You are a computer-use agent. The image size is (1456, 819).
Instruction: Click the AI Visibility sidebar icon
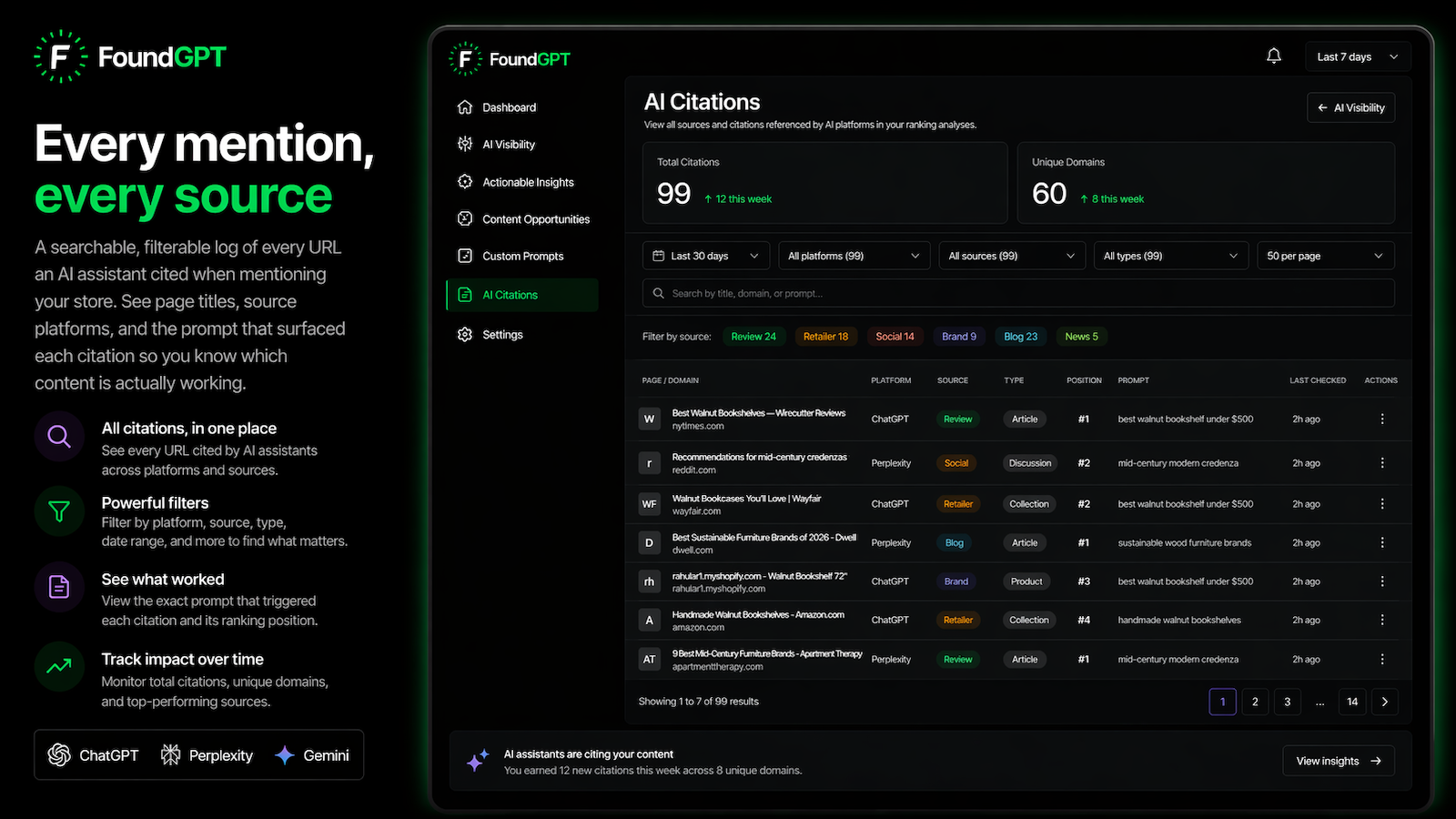[465, 144]
